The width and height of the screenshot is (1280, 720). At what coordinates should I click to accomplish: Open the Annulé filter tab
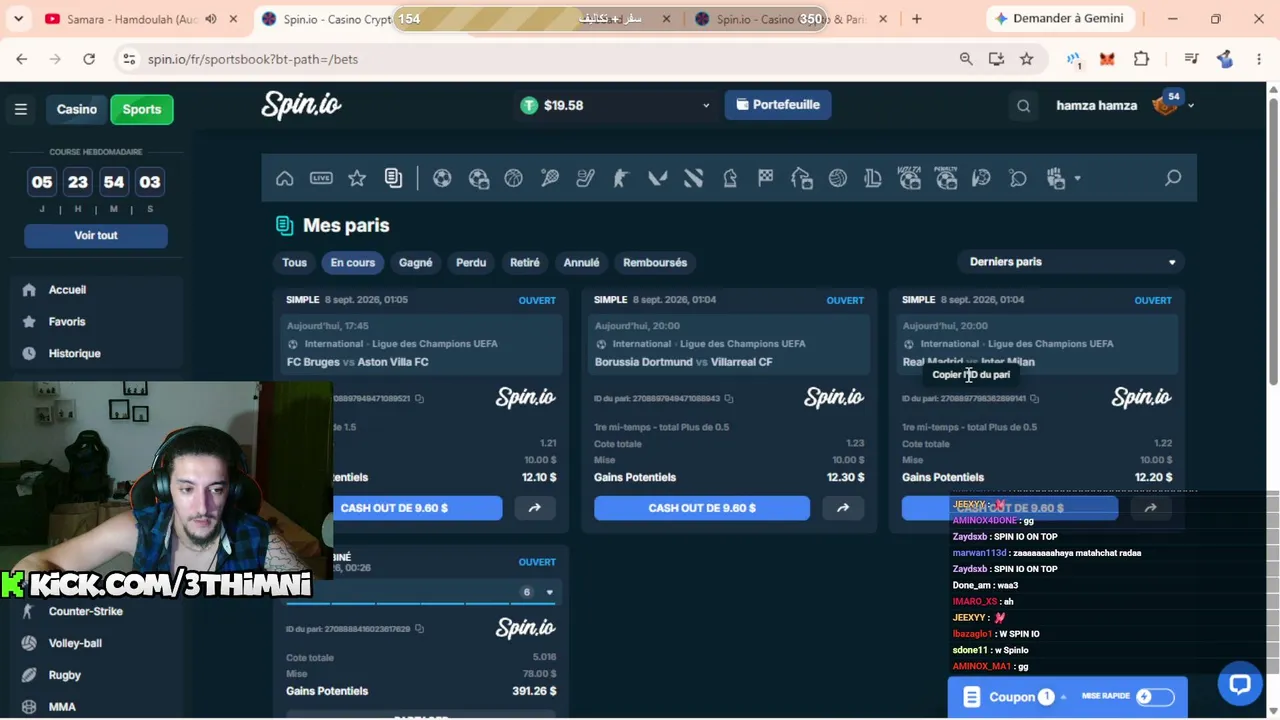pos(581,262)
